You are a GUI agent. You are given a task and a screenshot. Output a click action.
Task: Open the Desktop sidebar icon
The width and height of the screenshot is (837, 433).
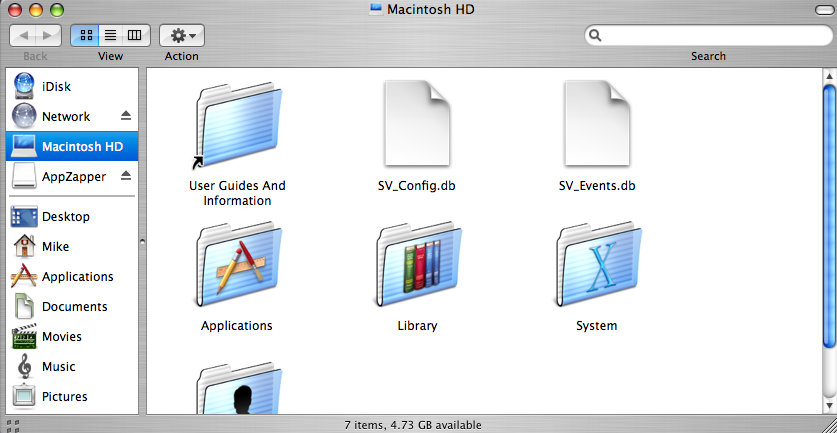[x=24, y=216]
